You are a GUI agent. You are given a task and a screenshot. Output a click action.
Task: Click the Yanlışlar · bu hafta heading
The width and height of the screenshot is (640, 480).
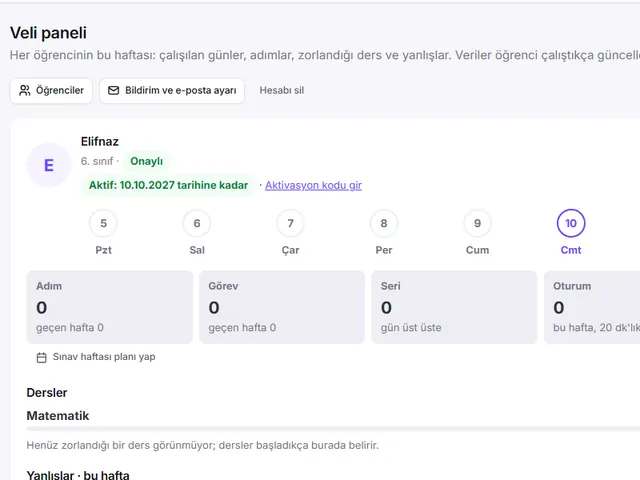pyautogui.click(x=78, y=475)
